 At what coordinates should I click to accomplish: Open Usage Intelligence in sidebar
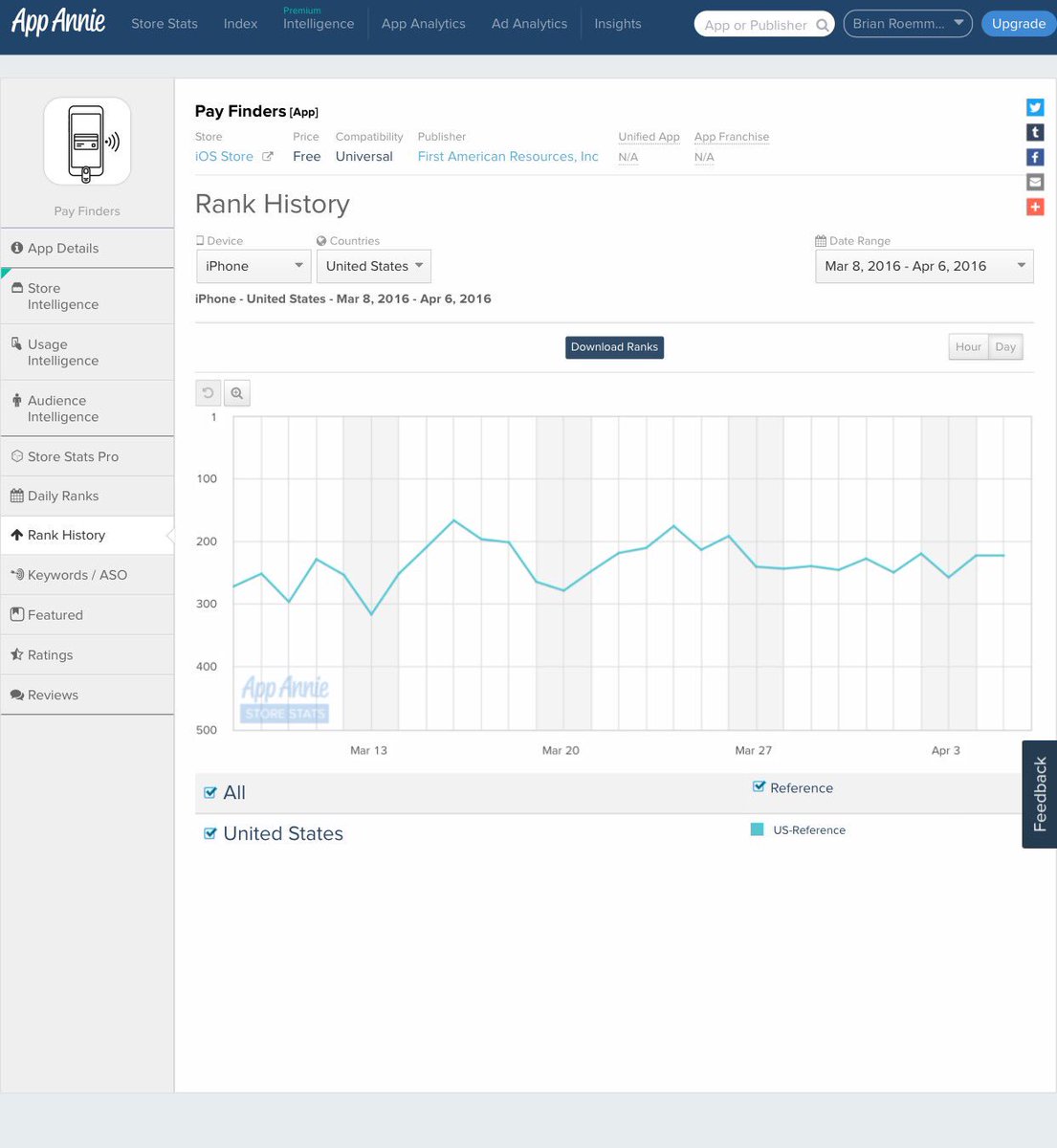(87, 352)
